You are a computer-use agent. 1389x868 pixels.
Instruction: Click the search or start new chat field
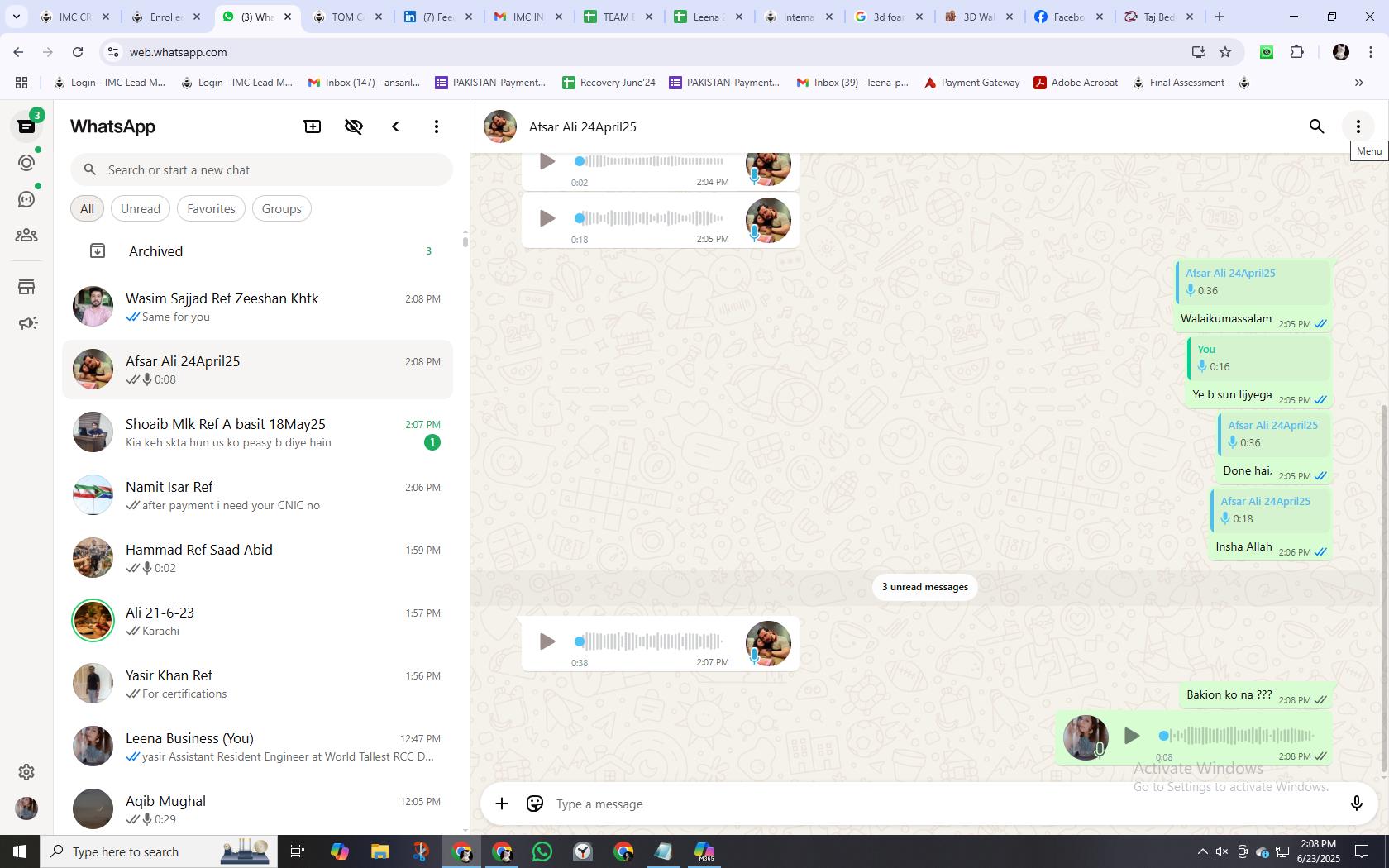point(261,170)
